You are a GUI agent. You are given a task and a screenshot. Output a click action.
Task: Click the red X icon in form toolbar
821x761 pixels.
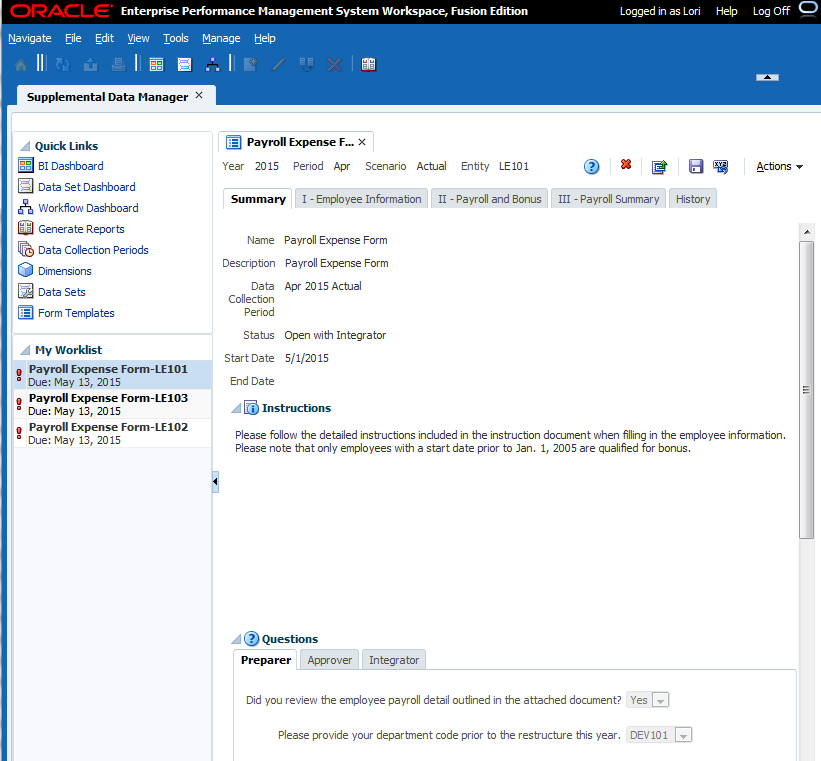[626, 166]
